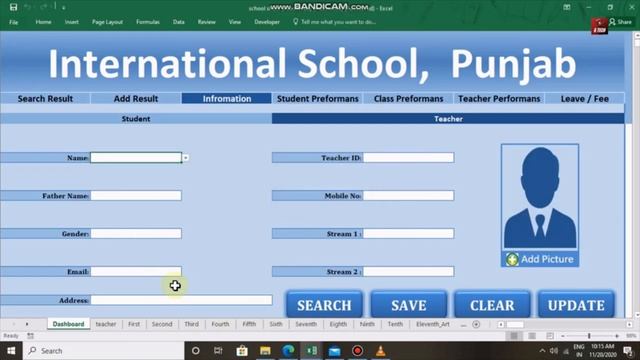Image resolution: width=640 pixels, height=360 pixels.
Task: Switch to the Teacher info tab
Action: point(448,119)
